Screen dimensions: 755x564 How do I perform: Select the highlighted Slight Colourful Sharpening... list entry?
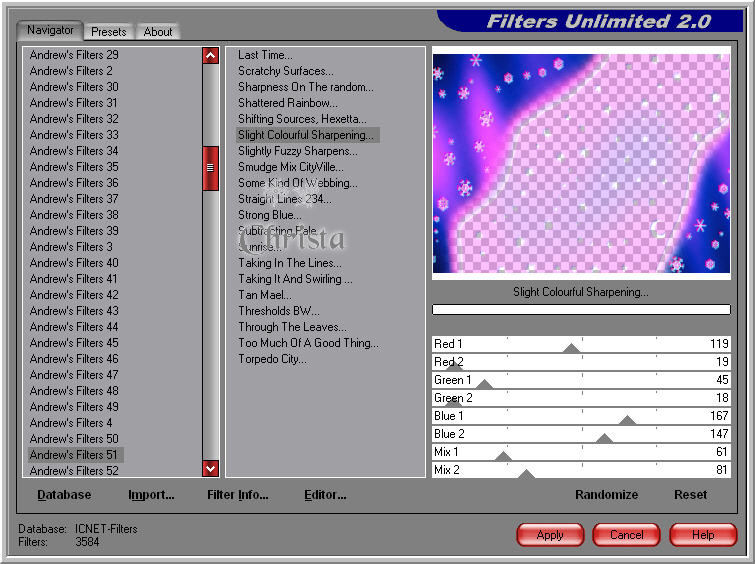point(308,135)
